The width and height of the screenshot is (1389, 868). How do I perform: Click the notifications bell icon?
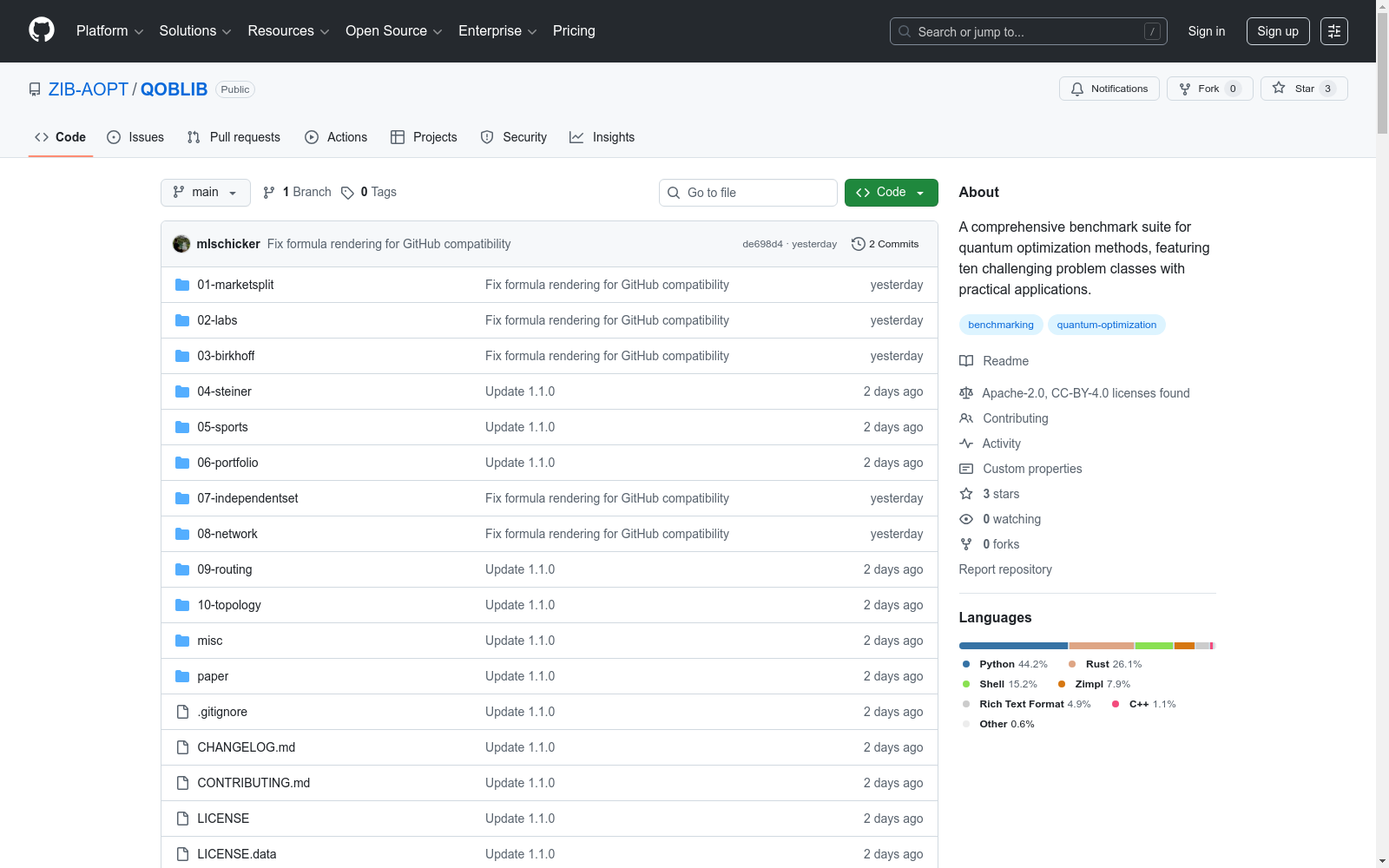pyautogui.click(x=1077, y=89)
